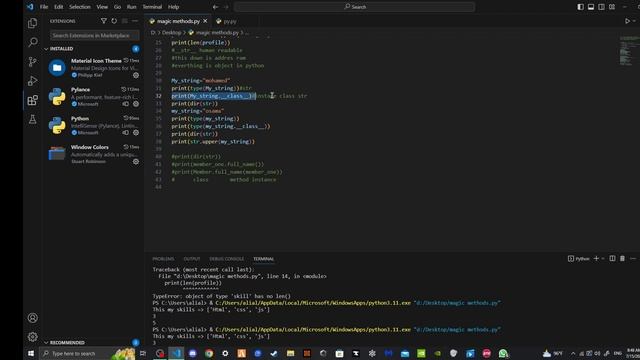The height and width of the screenshot is (360, 640).
Task: Open the DEBUG CONSOLE panel tab
Action: (227, 259)
